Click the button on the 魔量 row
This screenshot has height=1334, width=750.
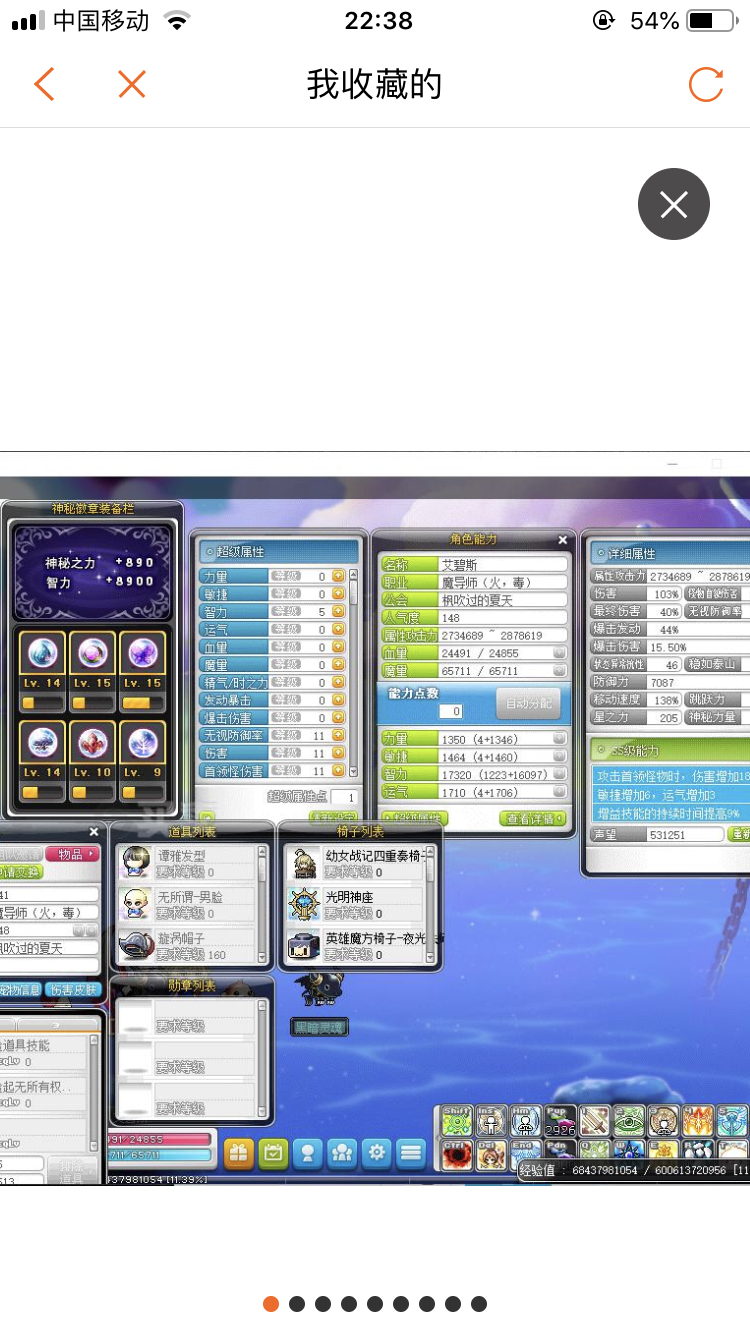[x=560, y=671]
